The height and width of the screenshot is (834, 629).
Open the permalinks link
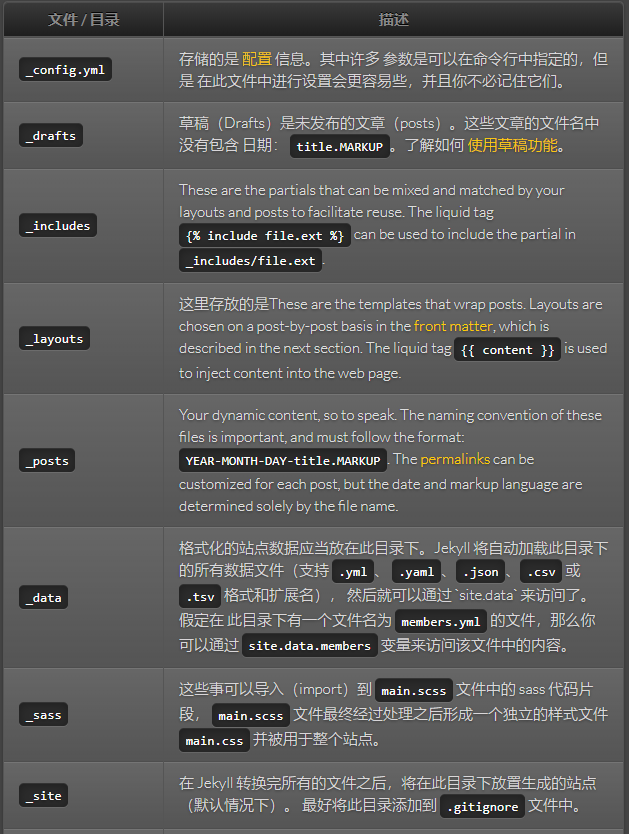[455, 459]
